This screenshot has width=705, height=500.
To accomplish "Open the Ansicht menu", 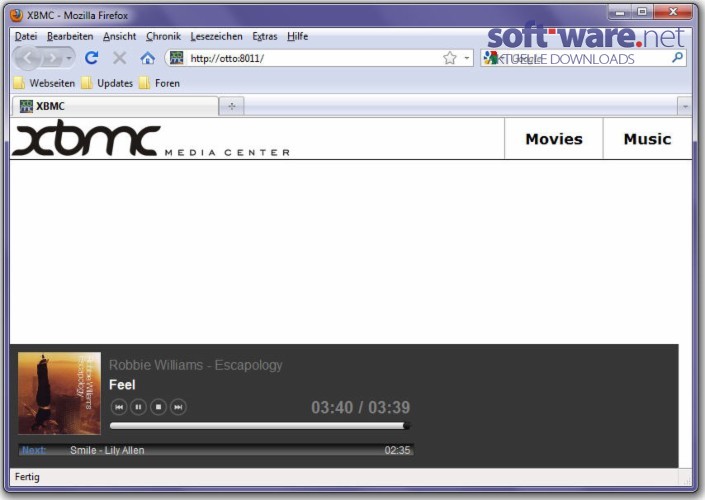I will point(120,36).
